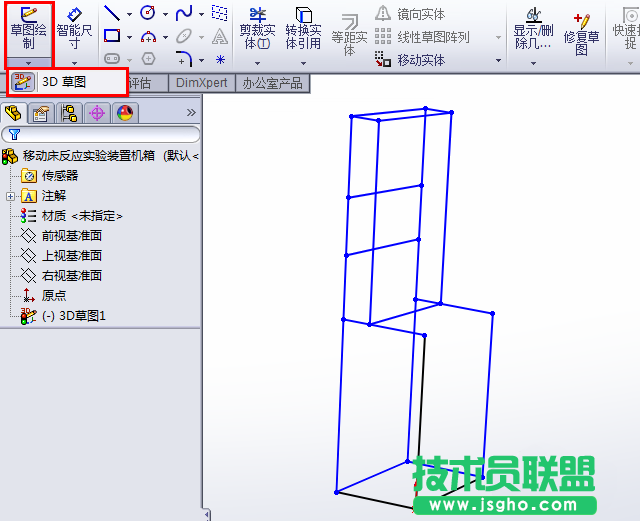640x521 pixels.
Task: Open the DisplayManager color ball tab
Action: pyautogui.click(x=125, y=114)
